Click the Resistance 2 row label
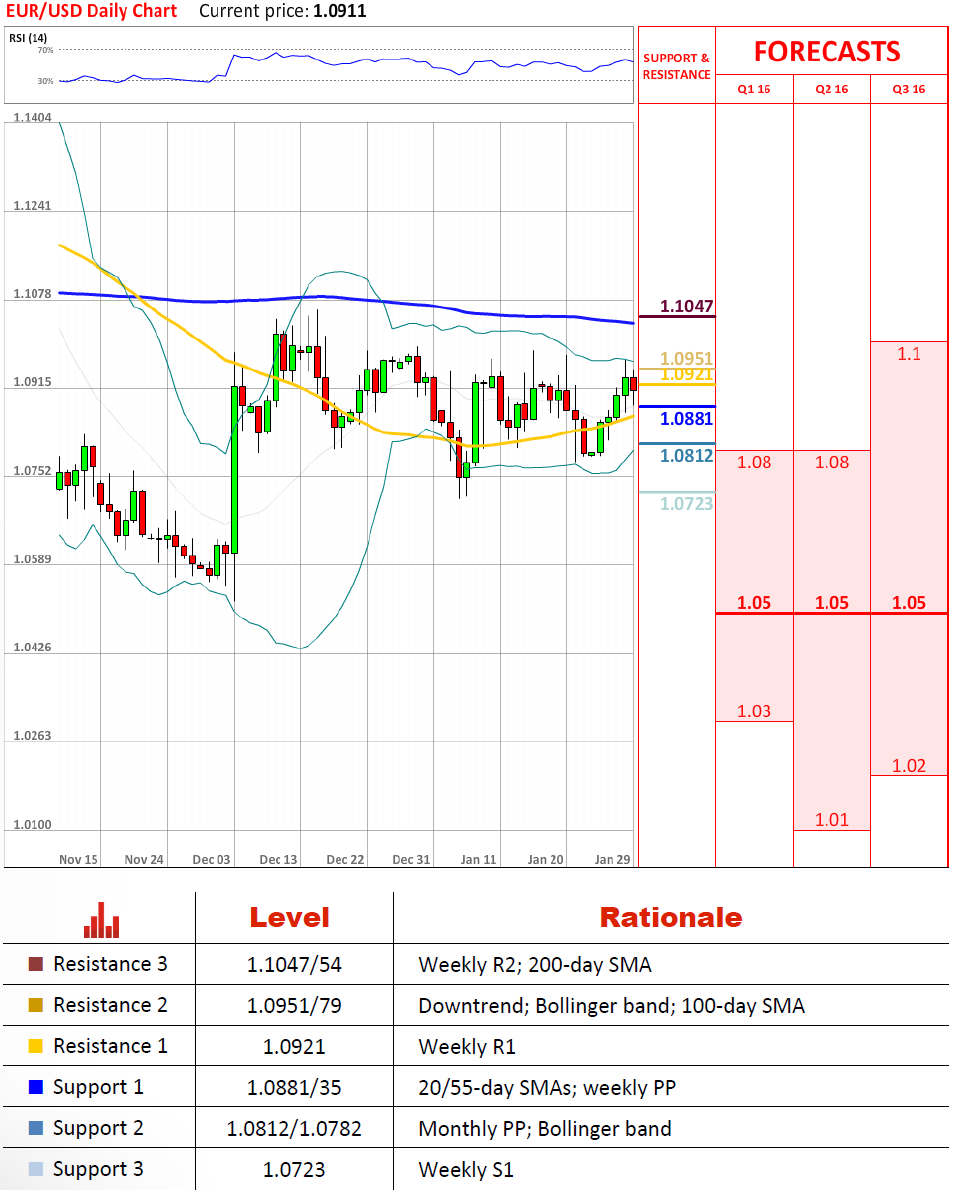 [x=110, y=1005]
